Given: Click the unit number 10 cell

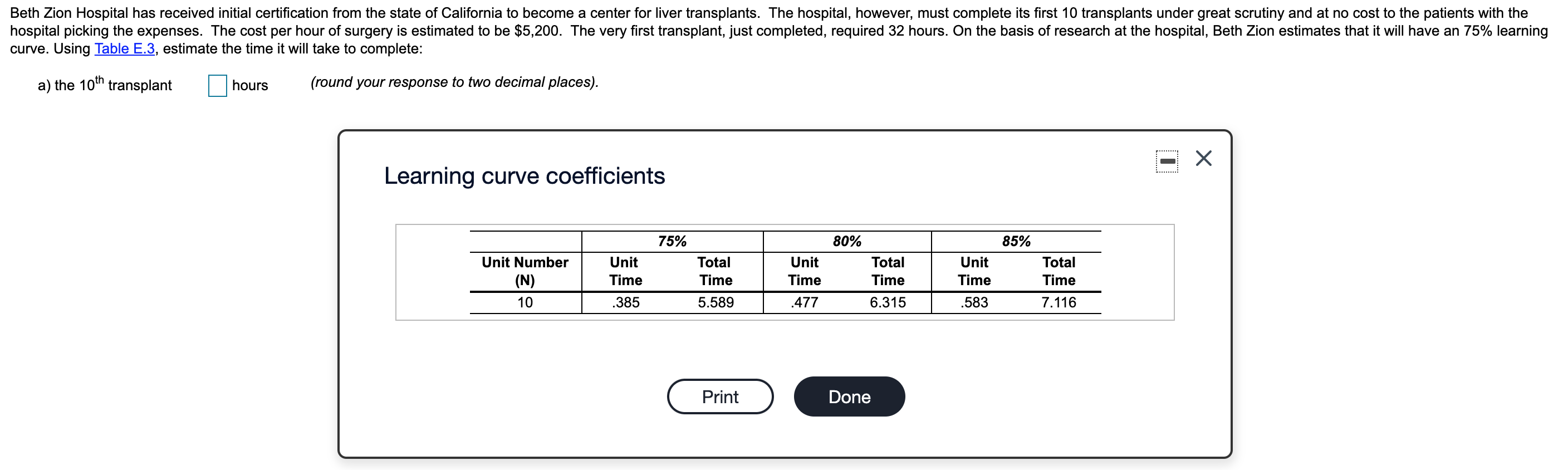Looking at the screenshot, I should [525, 302].
